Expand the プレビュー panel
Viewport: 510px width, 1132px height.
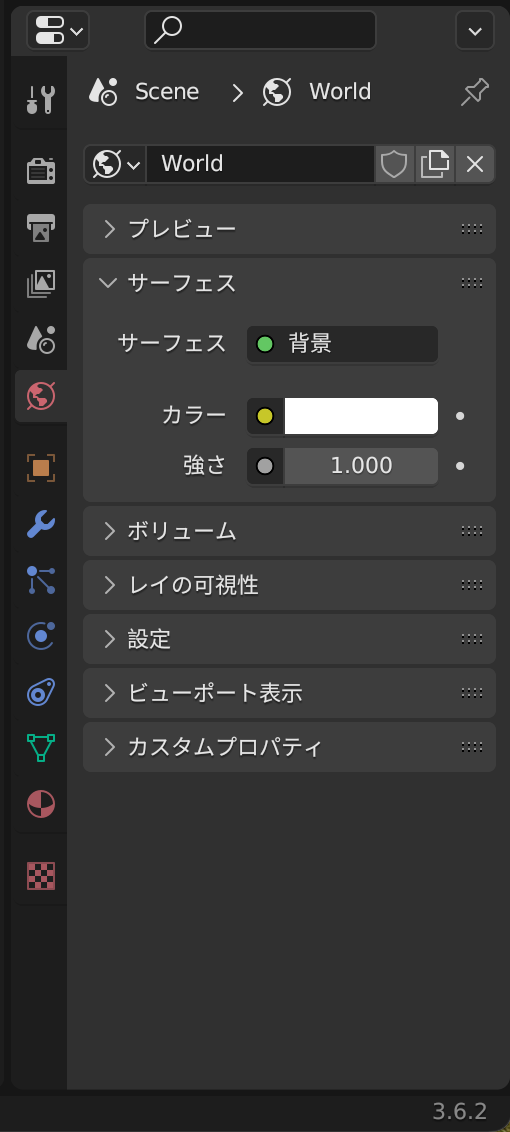pyautogui.click(x=289, y=229)
